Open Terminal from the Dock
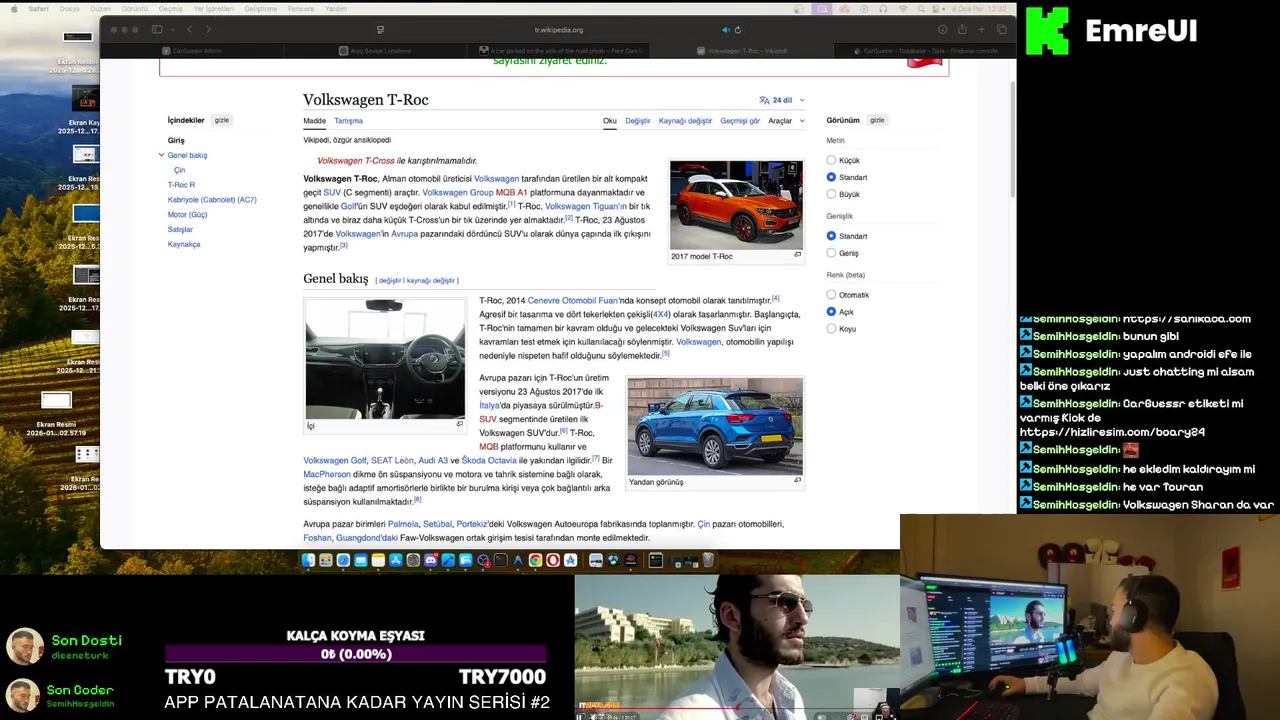Image resolution: width=1280 pixels, height=720 pixels. click(x=500, y=560)
